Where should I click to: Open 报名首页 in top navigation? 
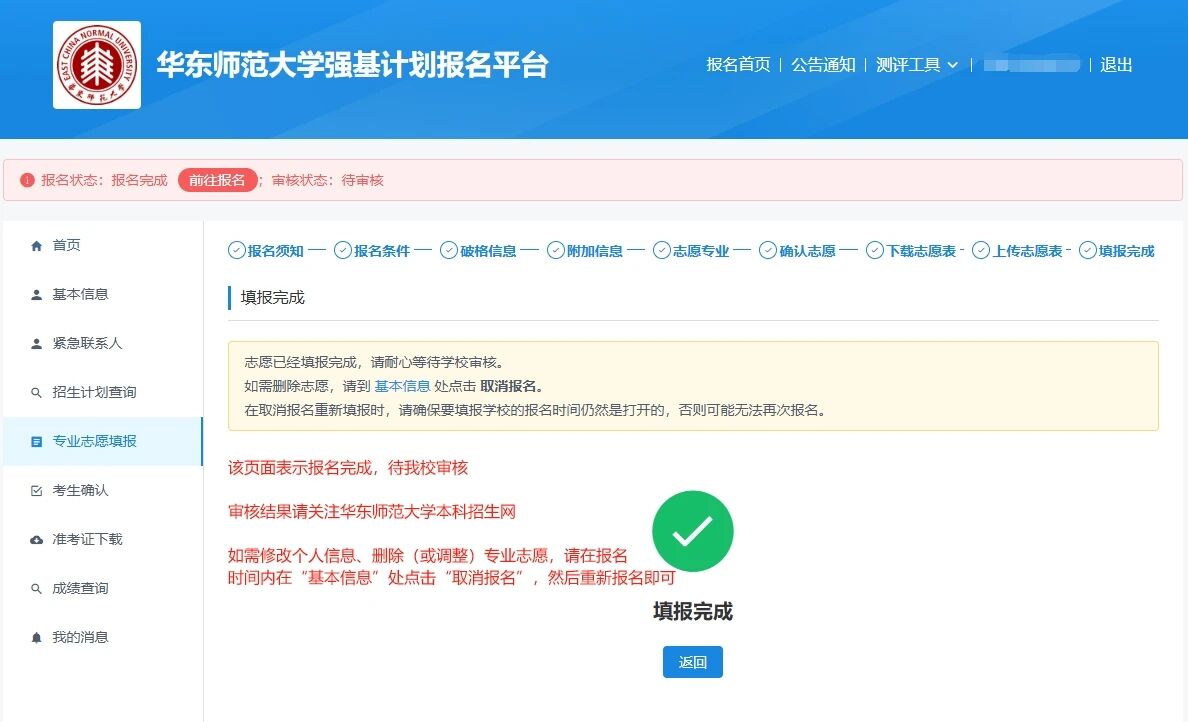738,65
